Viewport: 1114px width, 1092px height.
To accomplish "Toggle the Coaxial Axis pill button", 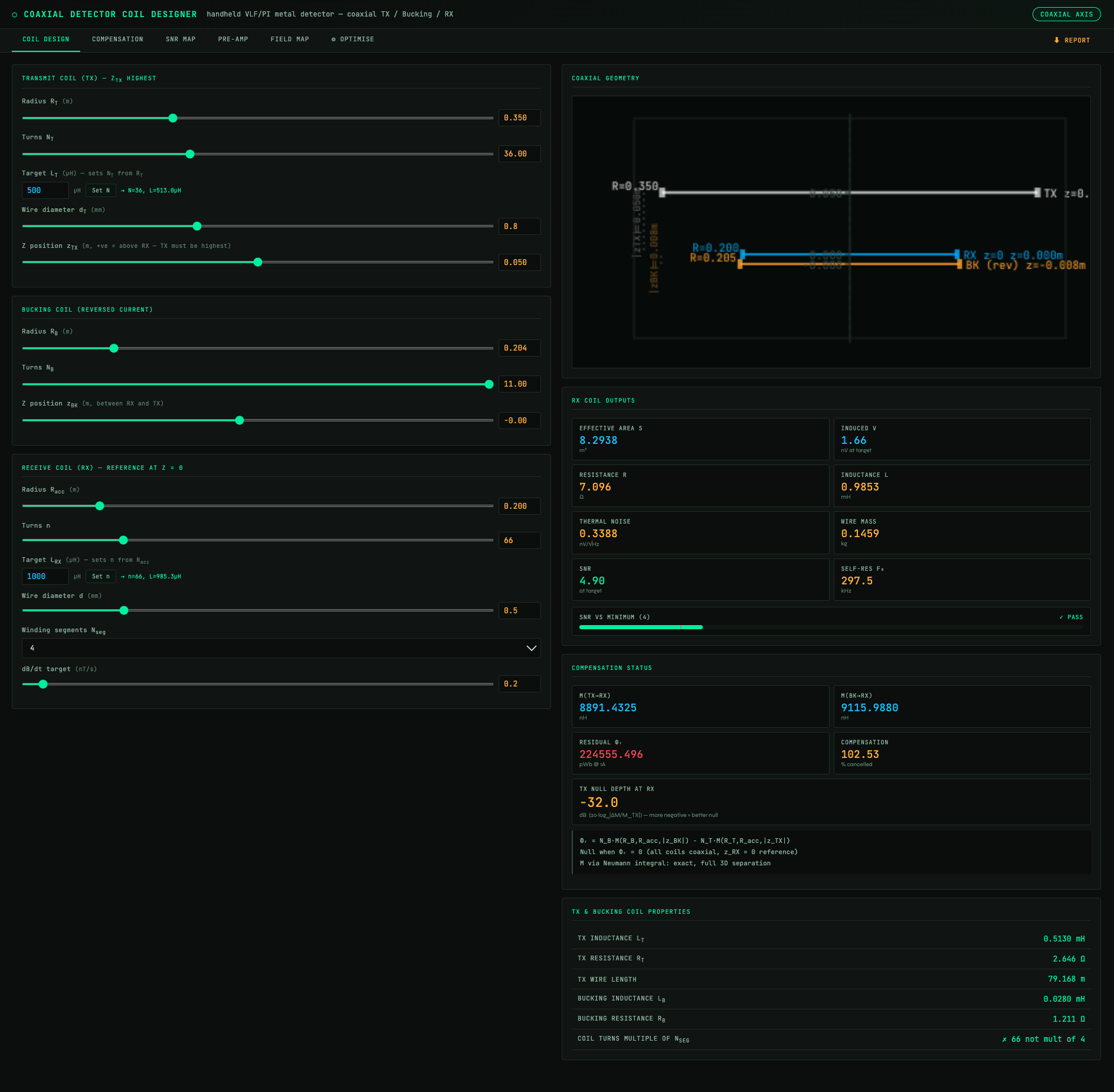I will pos(1066,14).
